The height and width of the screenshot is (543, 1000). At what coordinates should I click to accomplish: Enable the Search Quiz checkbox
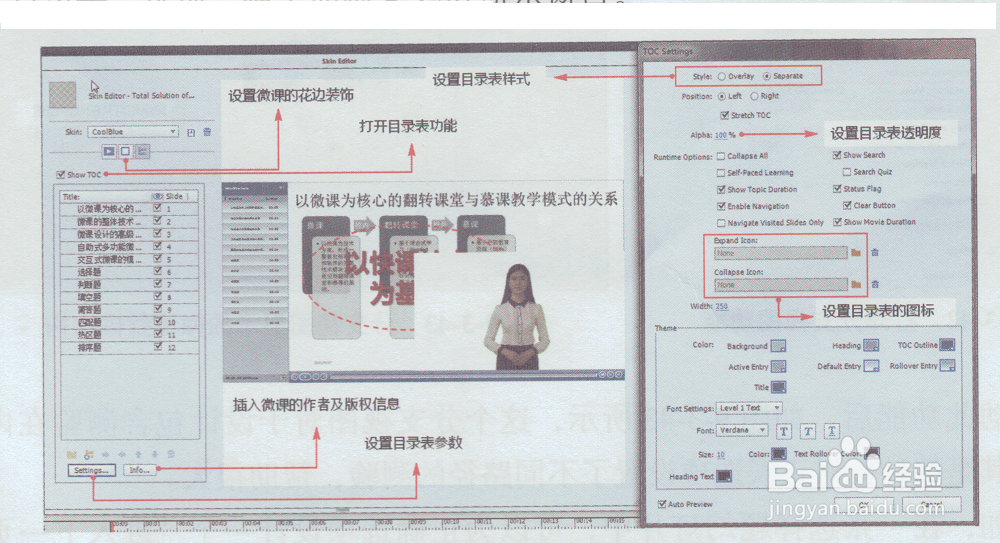pos(847,172)
